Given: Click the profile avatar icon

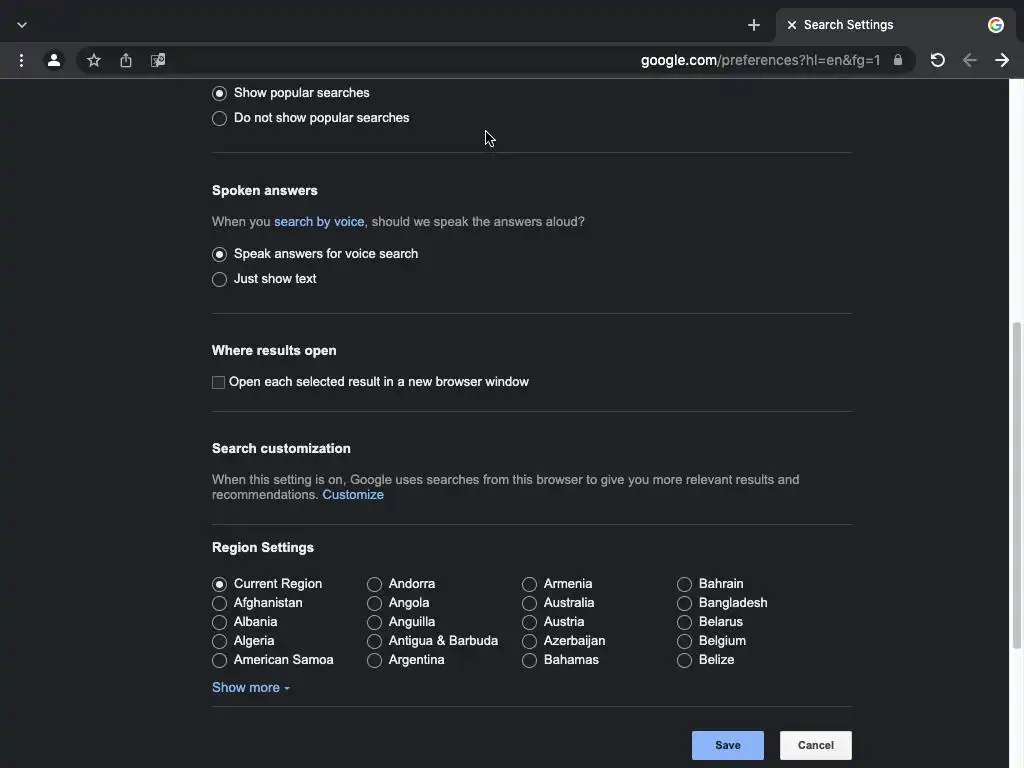Looking at the screenshot, I should (54, 60).
